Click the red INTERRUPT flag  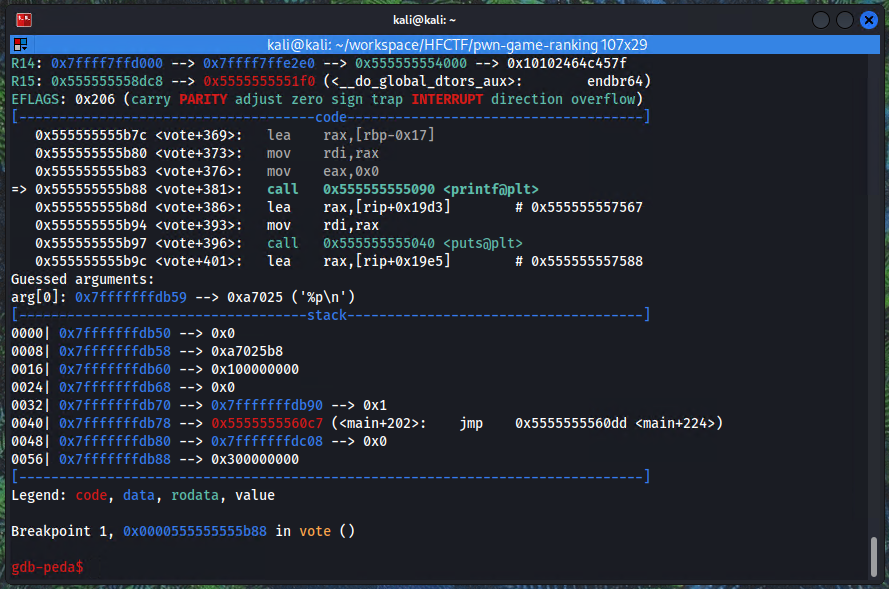pos(447,100)
